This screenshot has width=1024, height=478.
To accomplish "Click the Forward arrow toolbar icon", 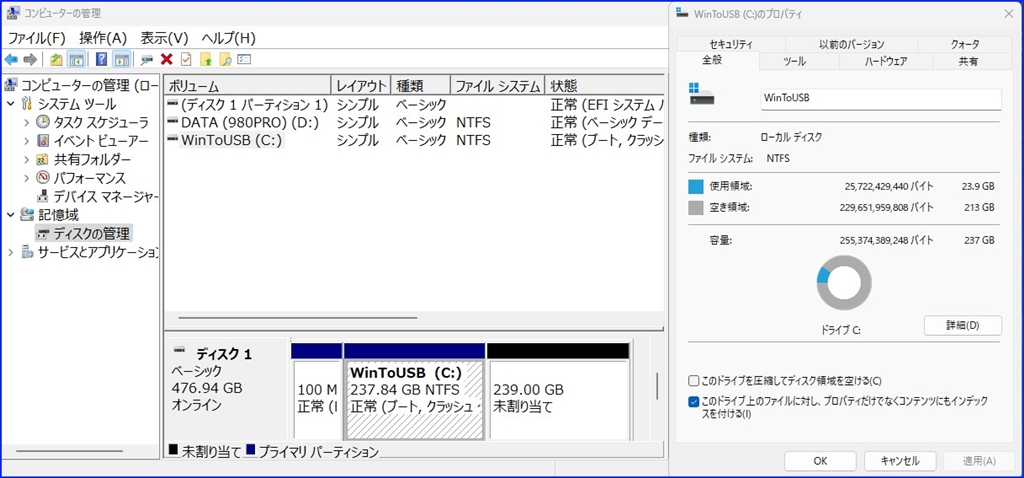I will point(29,59).
